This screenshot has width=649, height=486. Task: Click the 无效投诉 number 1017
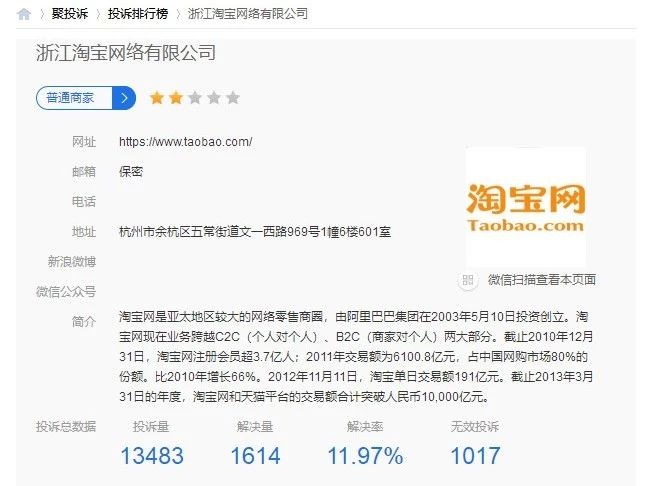point(475,456)
